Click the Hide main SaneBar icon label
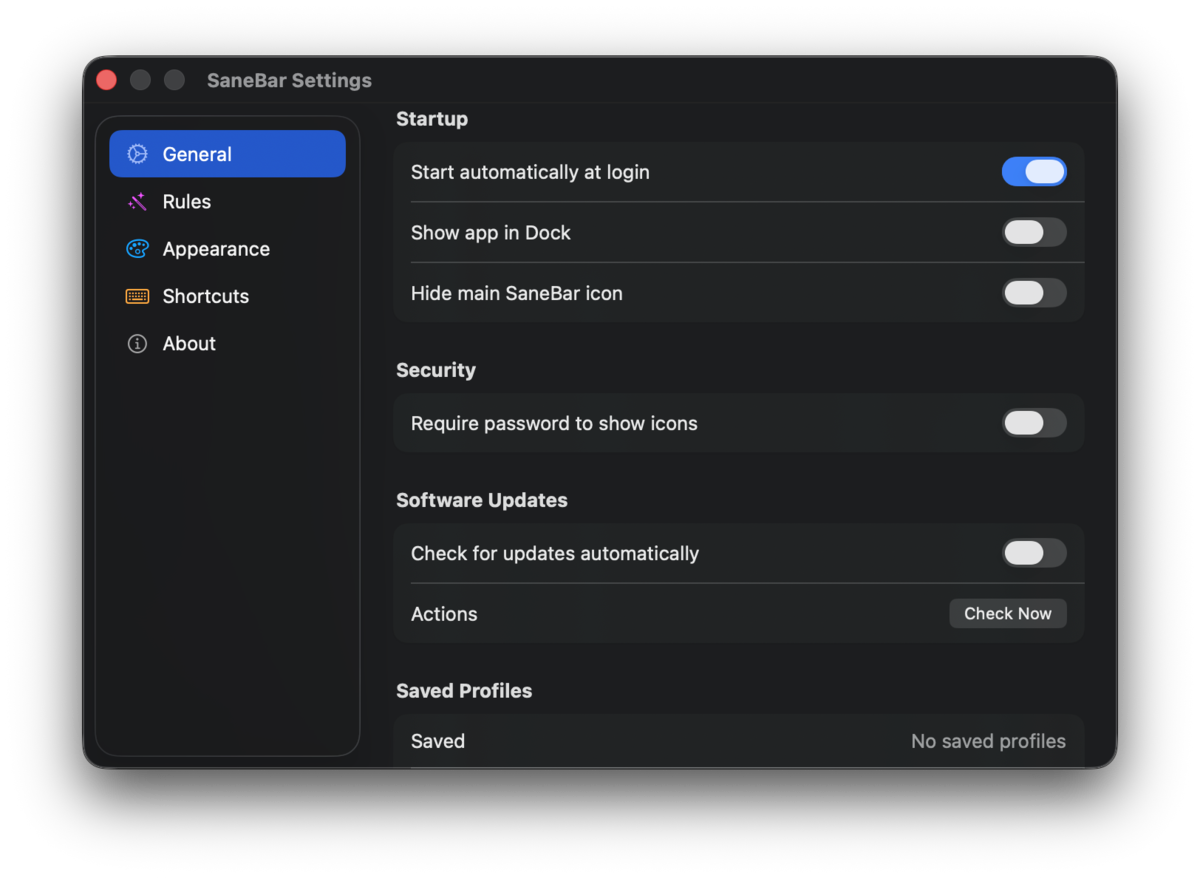Viewport: 1200px width, 878px height. (517, 293)
